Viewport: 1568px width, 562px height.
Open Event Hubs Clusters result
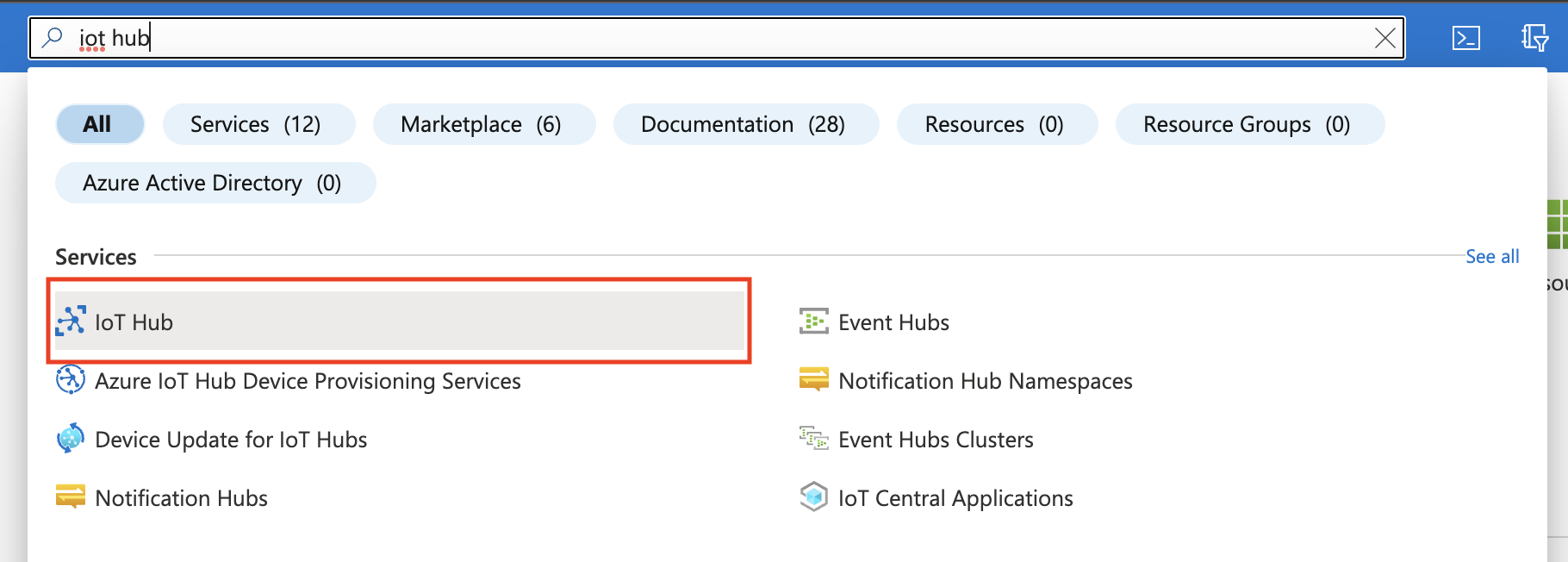(x=936, y=439)
